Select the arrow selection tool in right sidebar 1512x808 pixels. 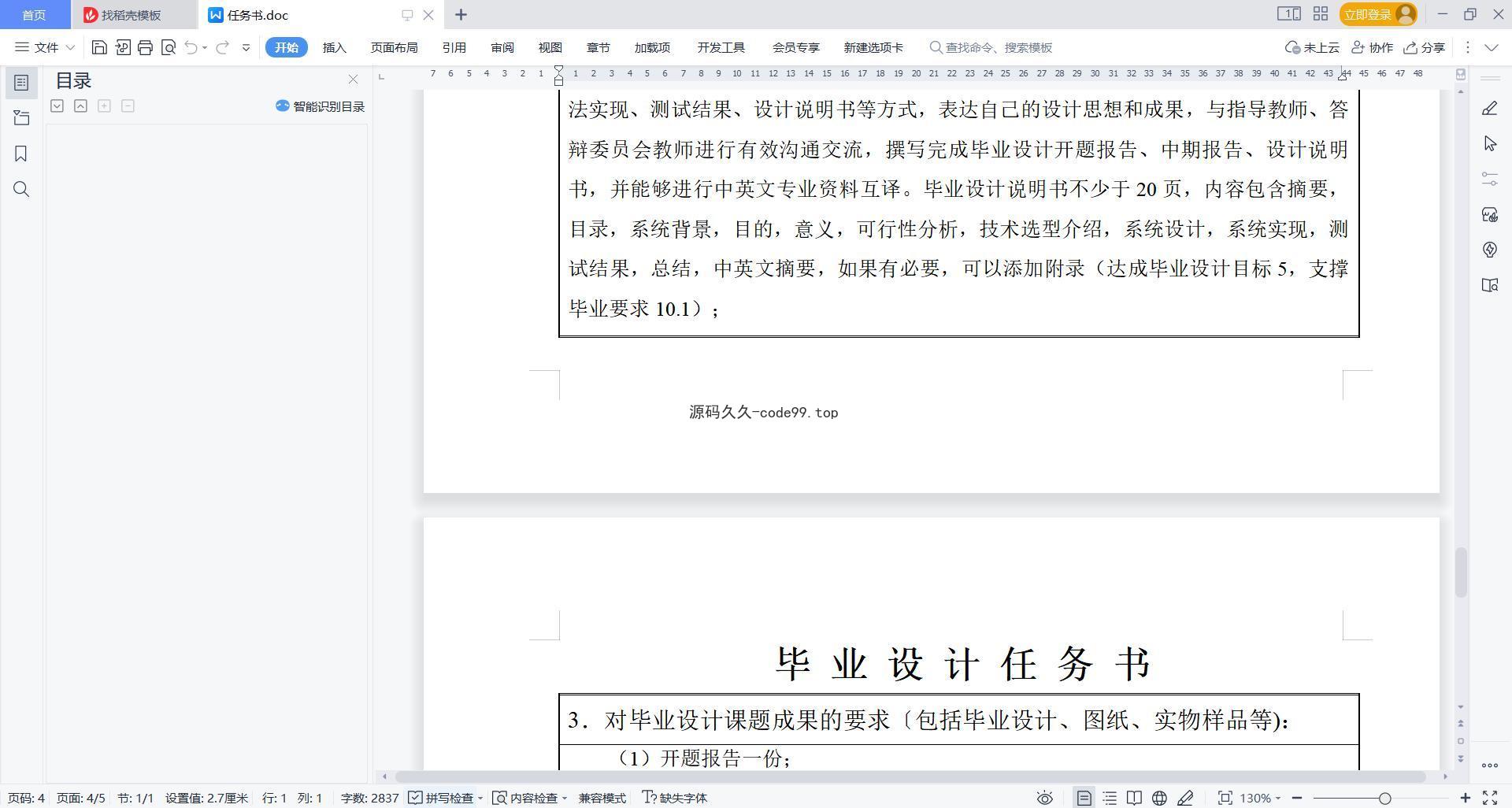tap(1489, 143)
